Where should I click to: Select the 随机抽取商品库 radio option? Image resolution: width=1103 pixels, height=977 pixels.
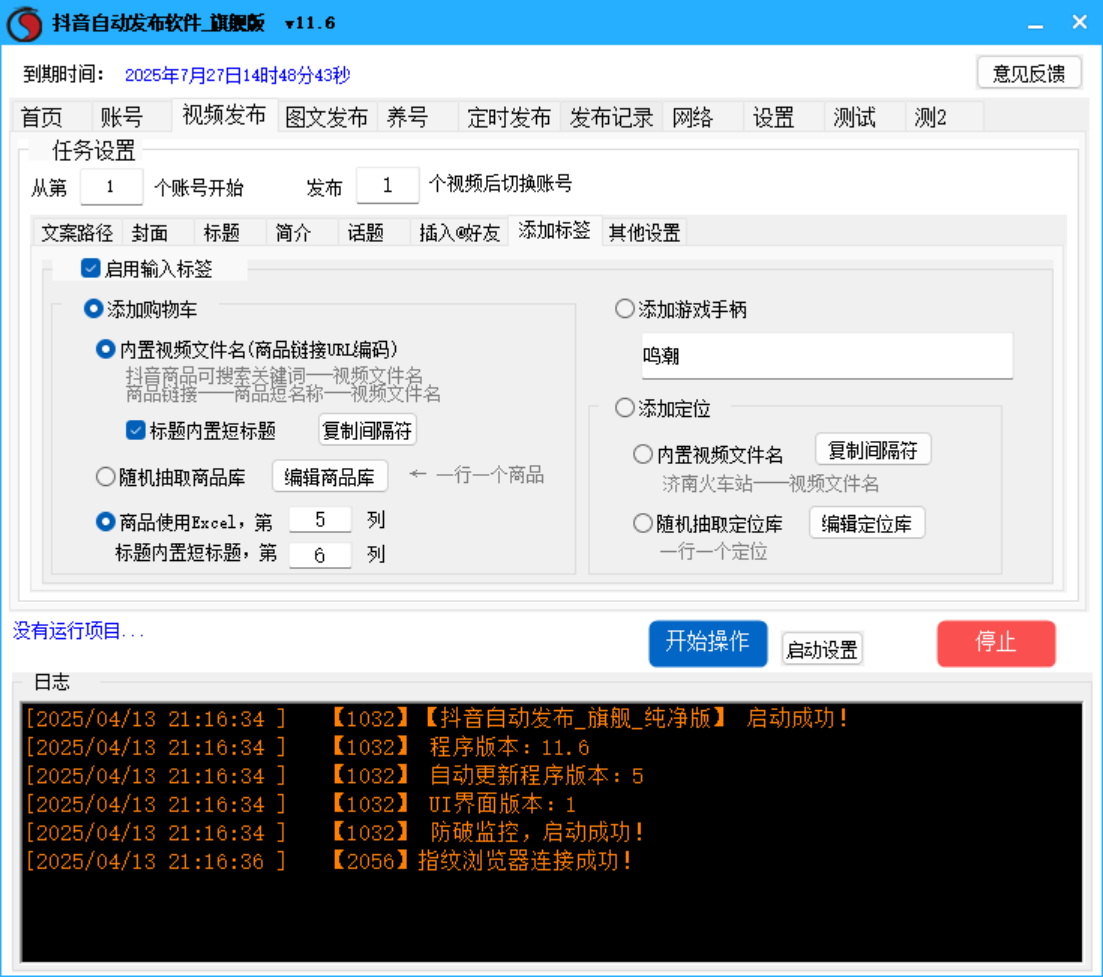(x=106, y=477)
